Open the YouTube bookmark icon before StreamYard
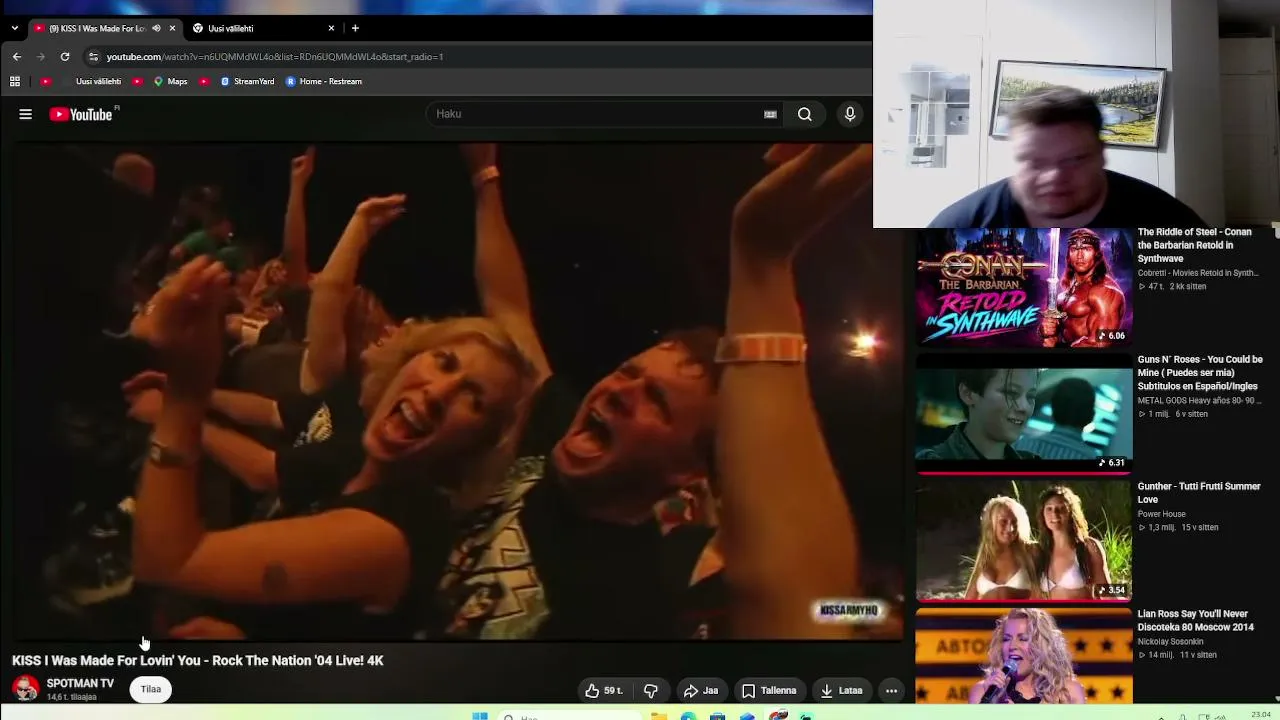The width and height of the screenshot is (1280, 720). coord(204,81)
